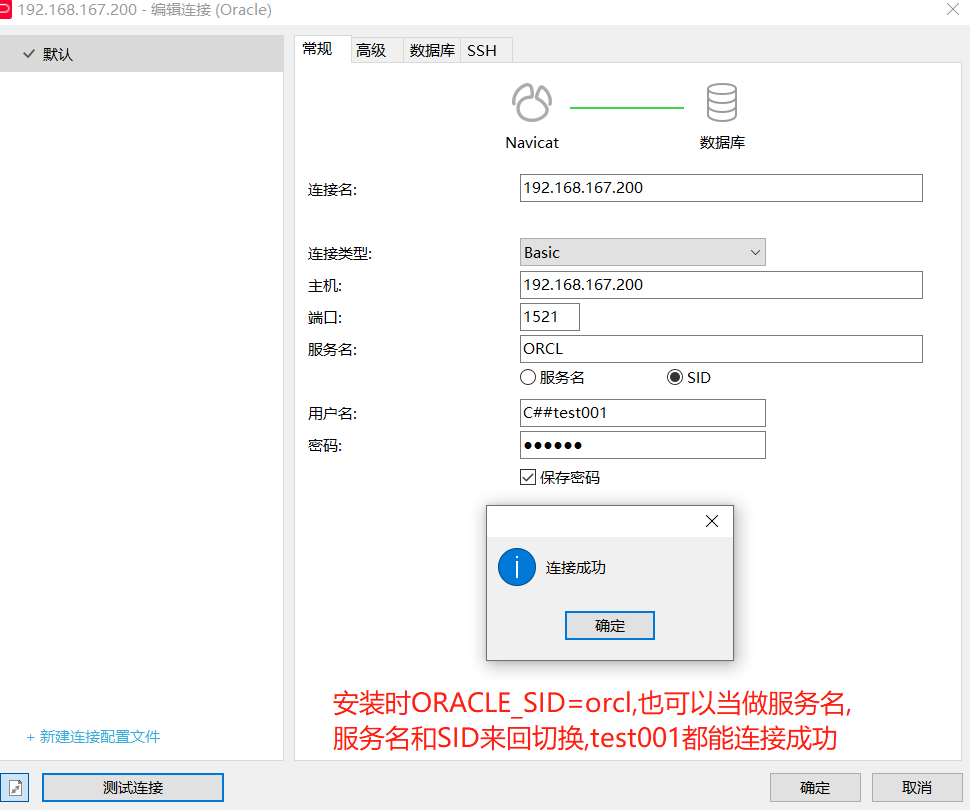
Task: Click the 新建连接配置文件 link
Action: point(93,736)
